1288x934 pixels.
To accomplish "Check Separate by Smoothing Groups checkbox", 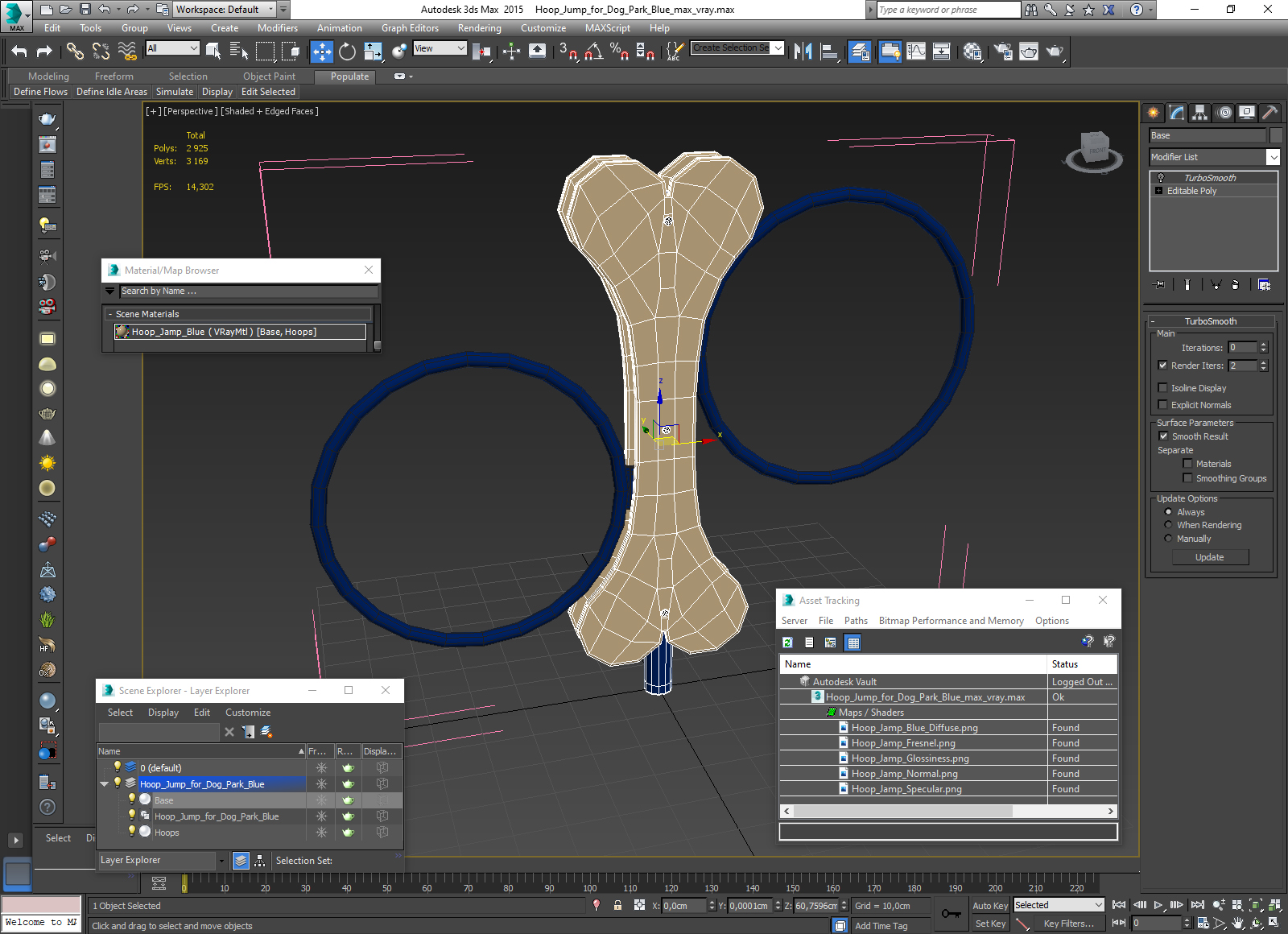I will (1187, 478).
